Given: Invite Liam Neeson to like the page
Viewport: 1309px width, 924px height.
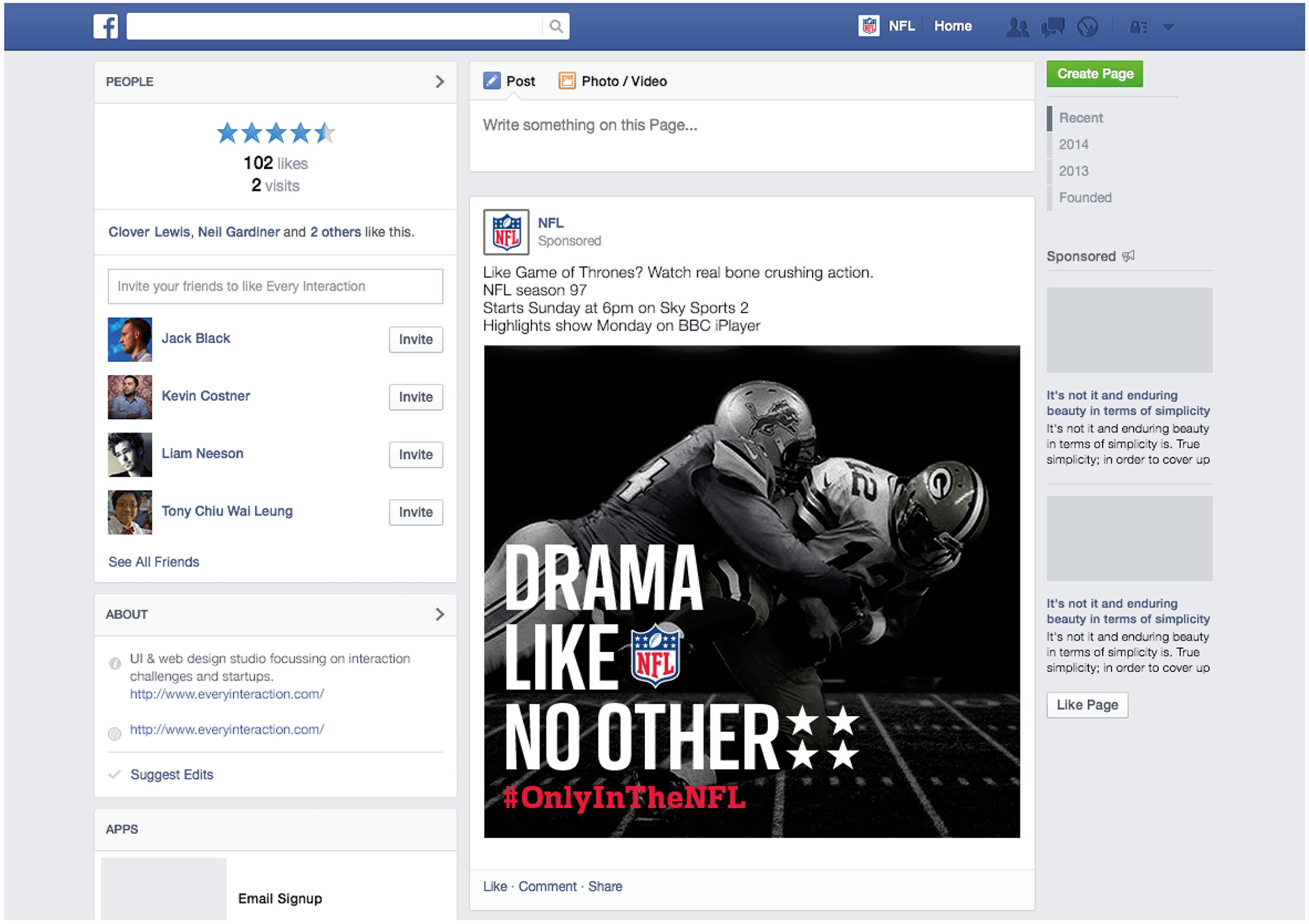Looking at the screenshot, I should (x=416, y=455).
